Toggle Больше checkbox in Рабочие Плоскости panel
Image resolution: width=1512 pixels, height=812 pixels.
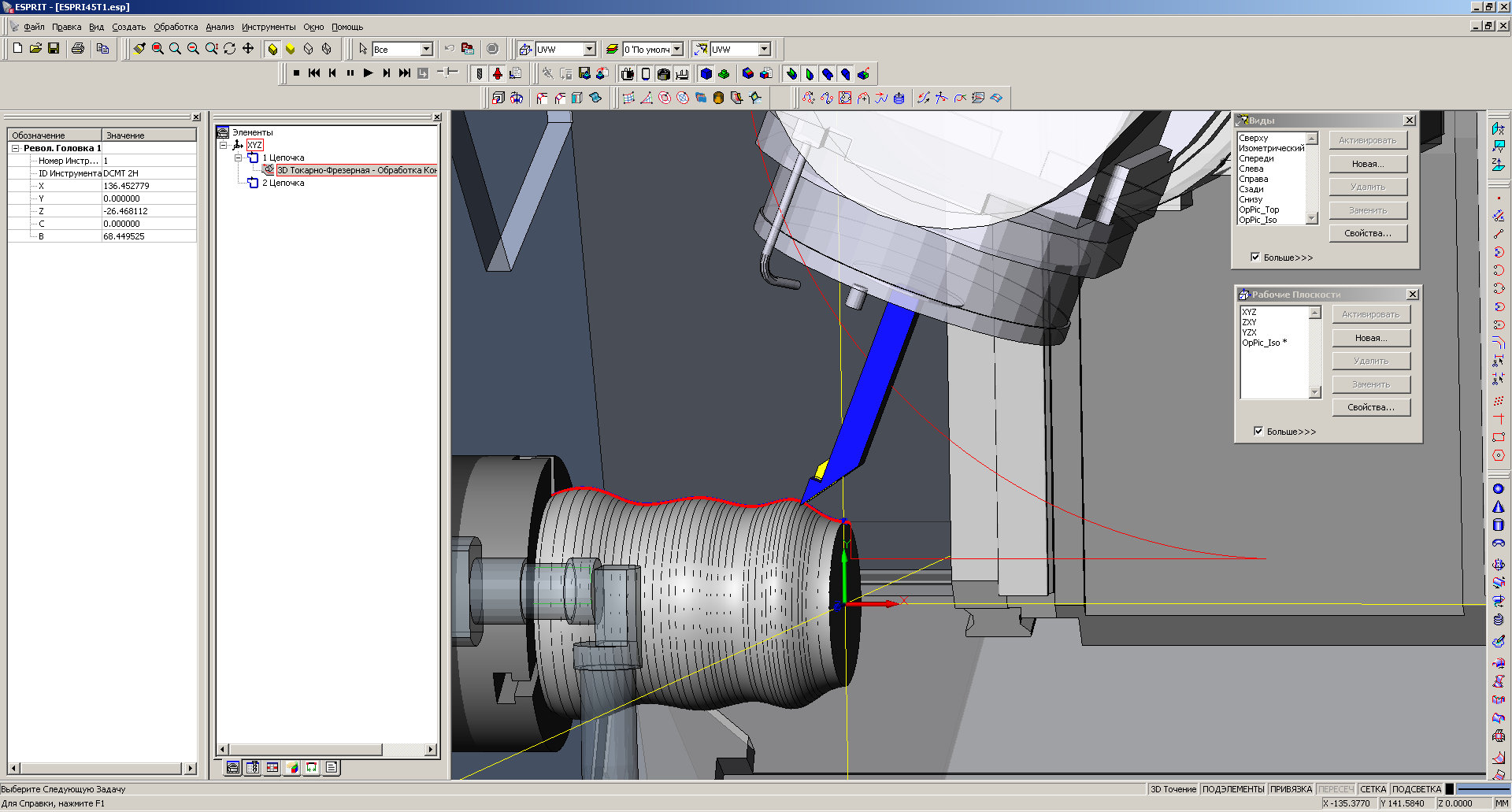point(1258,431)
